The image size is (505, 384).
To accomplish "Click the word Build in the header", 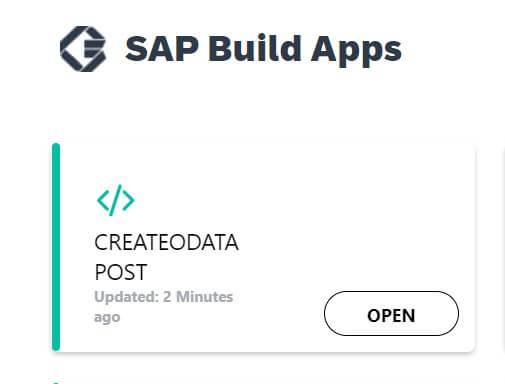I will pos(255,48).
